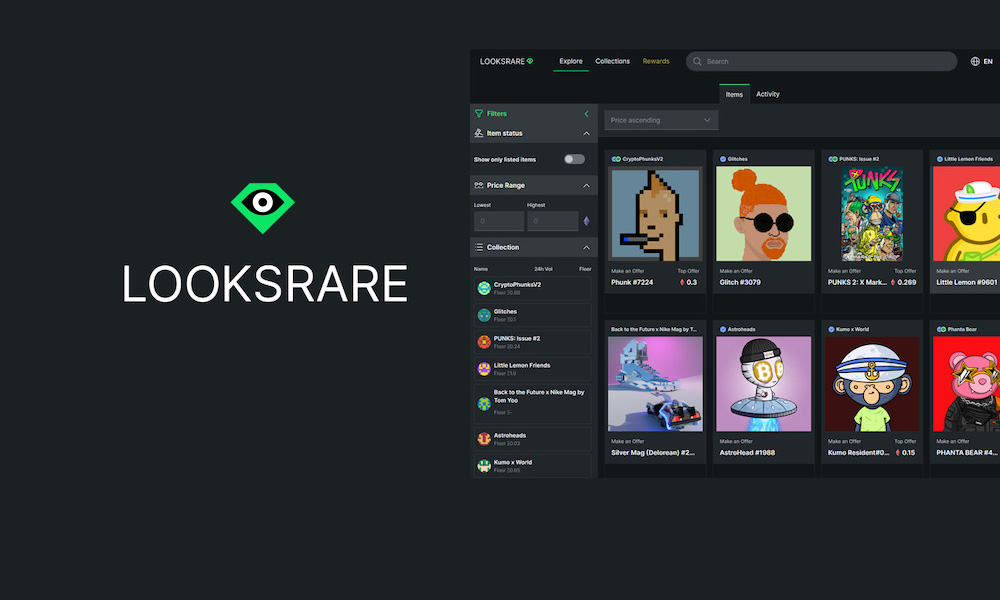Open the Kumo Resident monkey thumbnail
Image resolution: width=1000 pixels, height=600 pixels.
click(872, 384)
